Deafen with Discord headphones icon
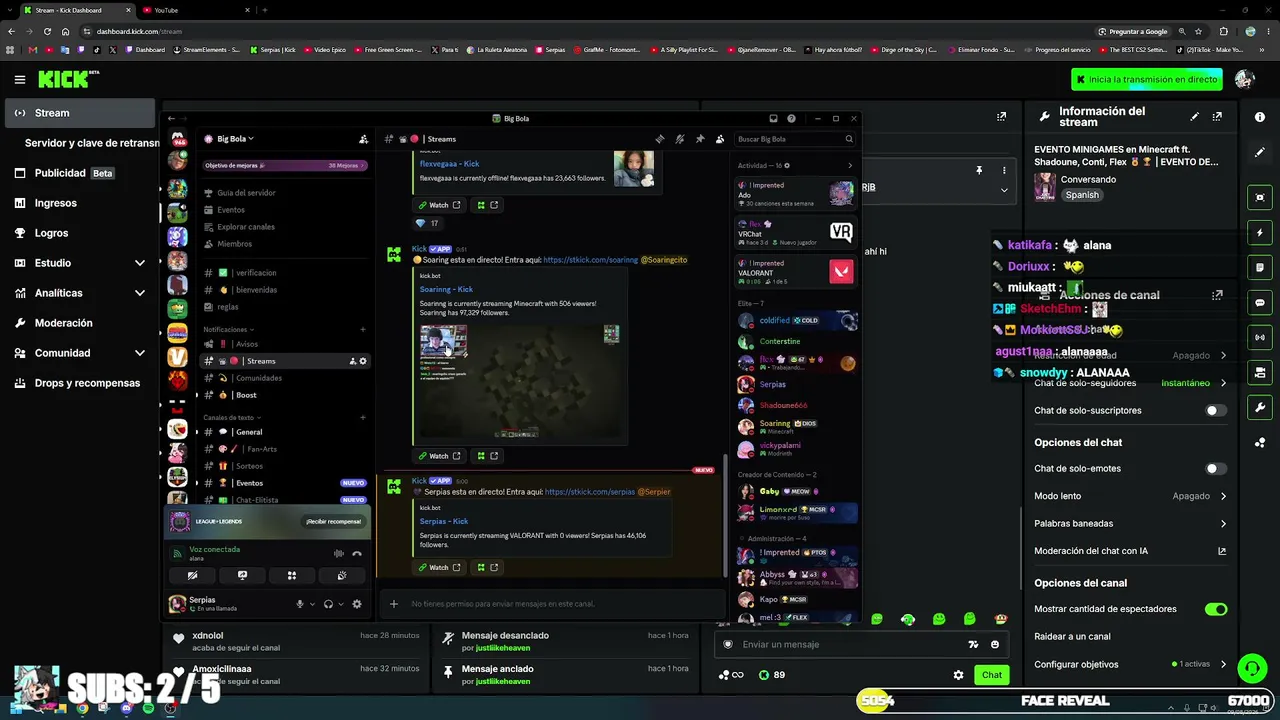1280x720 pixels. pos(328,604)
